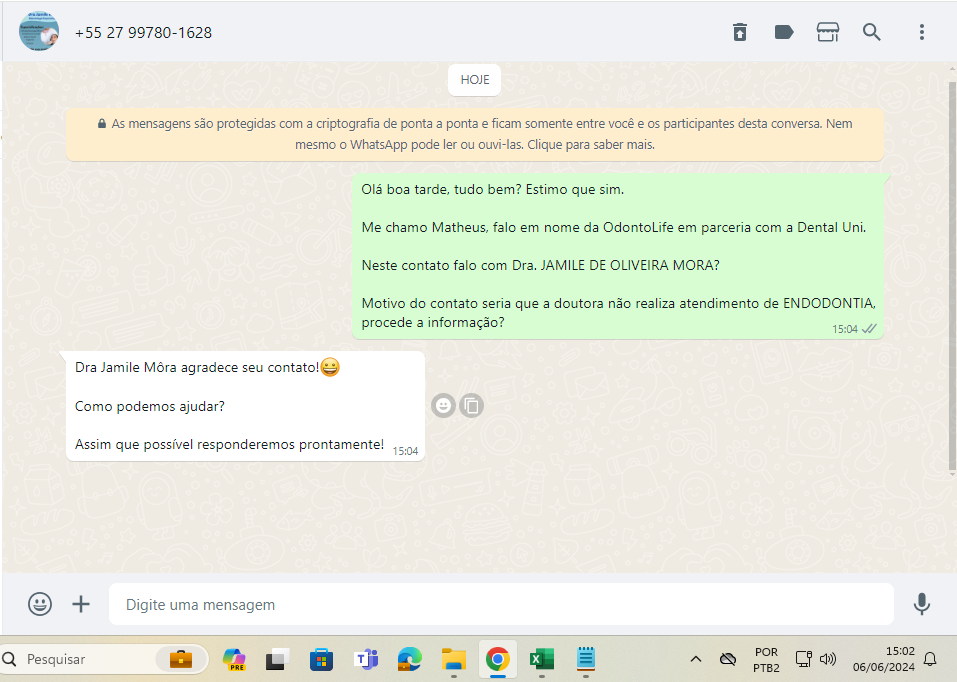Screen dimensions: 957x682
Task: Click the contact's profile picture
Action: tap(39, 32)
